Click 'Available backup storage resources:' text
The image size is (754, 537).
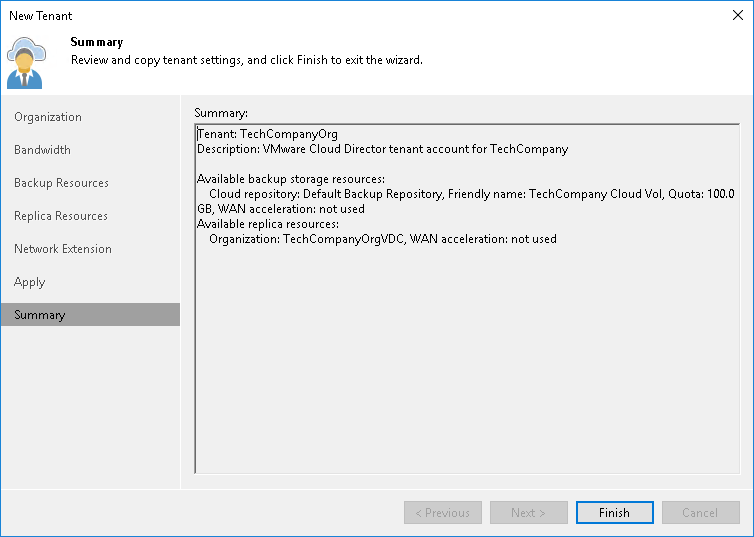tap(291, 179)
